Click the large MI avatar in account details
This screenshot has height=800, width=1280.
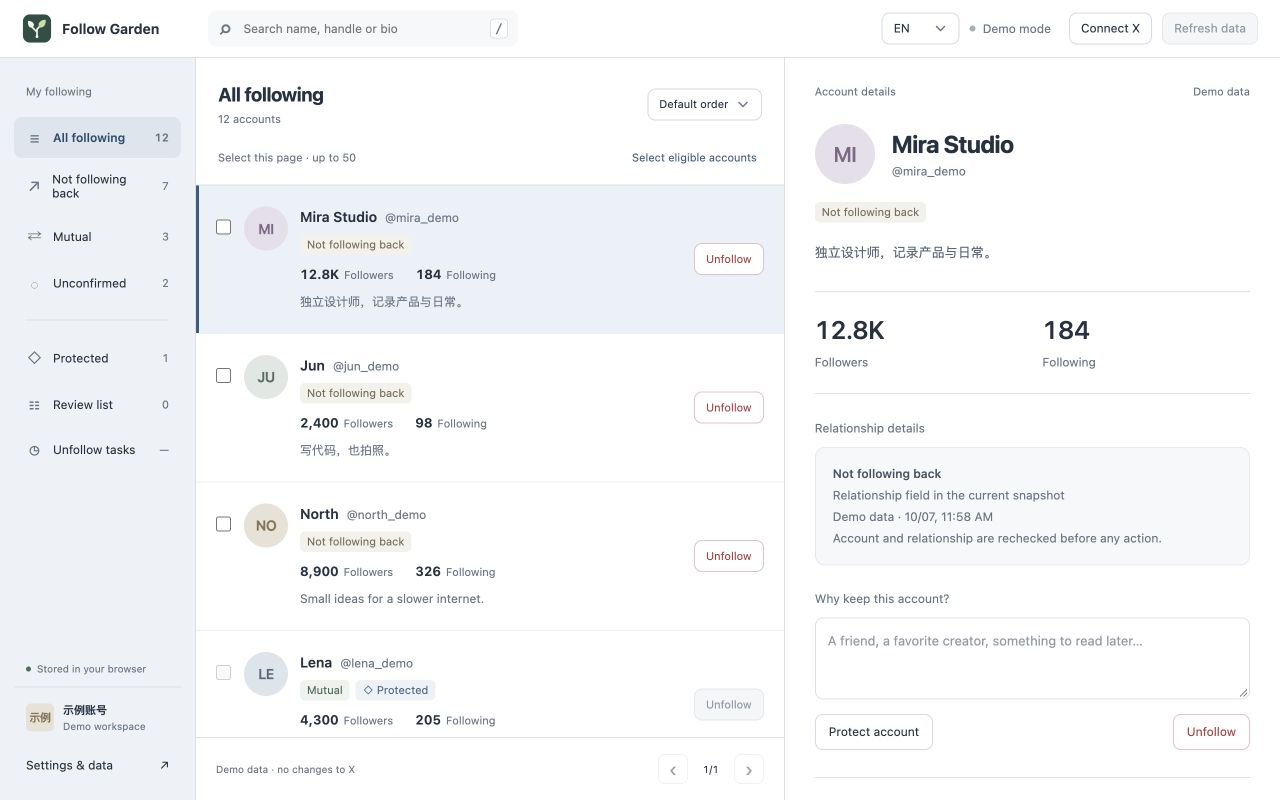(x=845, y=154)
